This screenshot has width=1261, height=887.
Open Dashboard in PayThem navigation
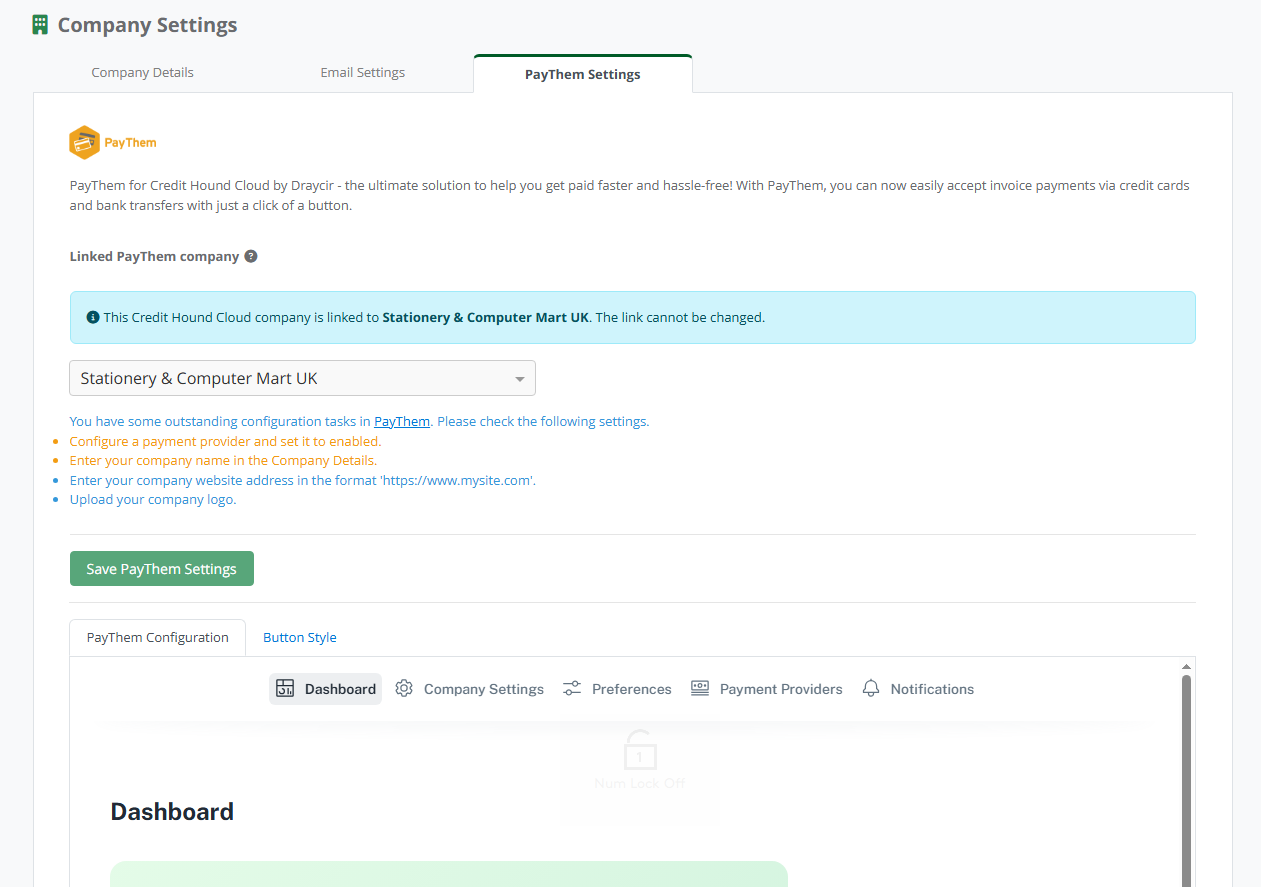[x=326, y=688]
